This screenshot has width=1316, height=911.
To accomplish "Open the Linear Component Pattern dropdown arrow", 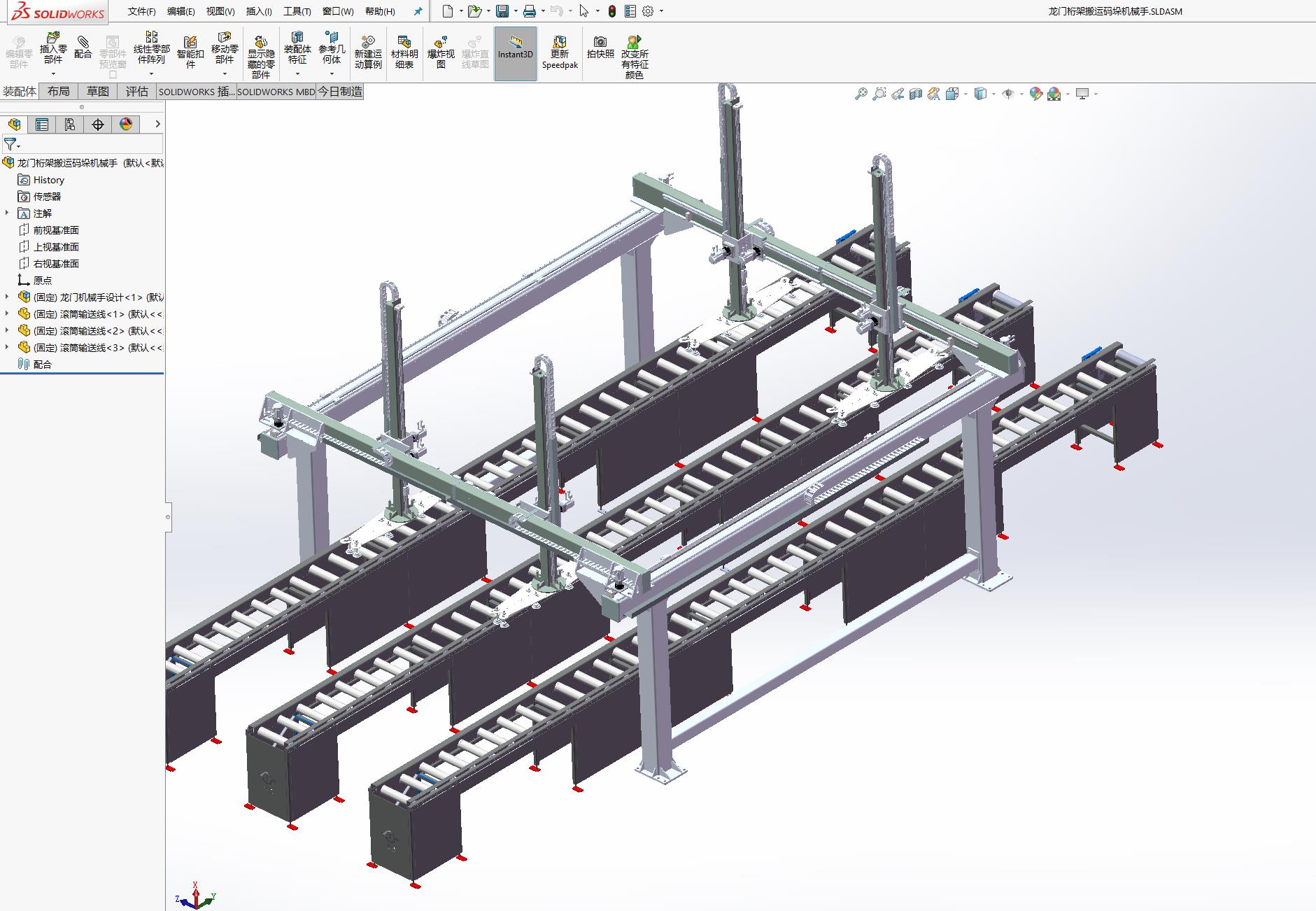I will [151, 73].
